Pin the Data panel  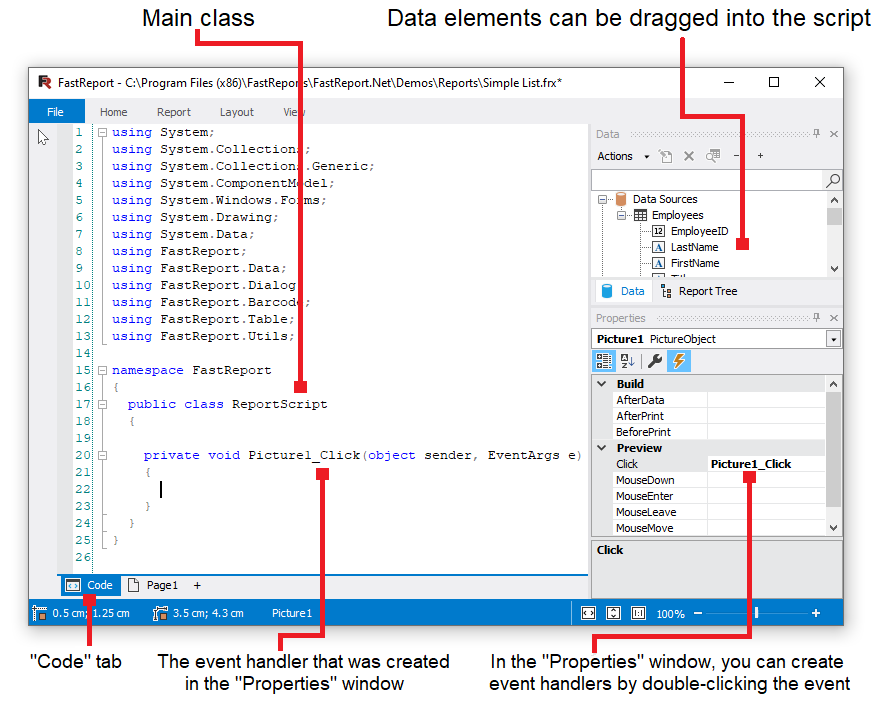coord(816,134)
